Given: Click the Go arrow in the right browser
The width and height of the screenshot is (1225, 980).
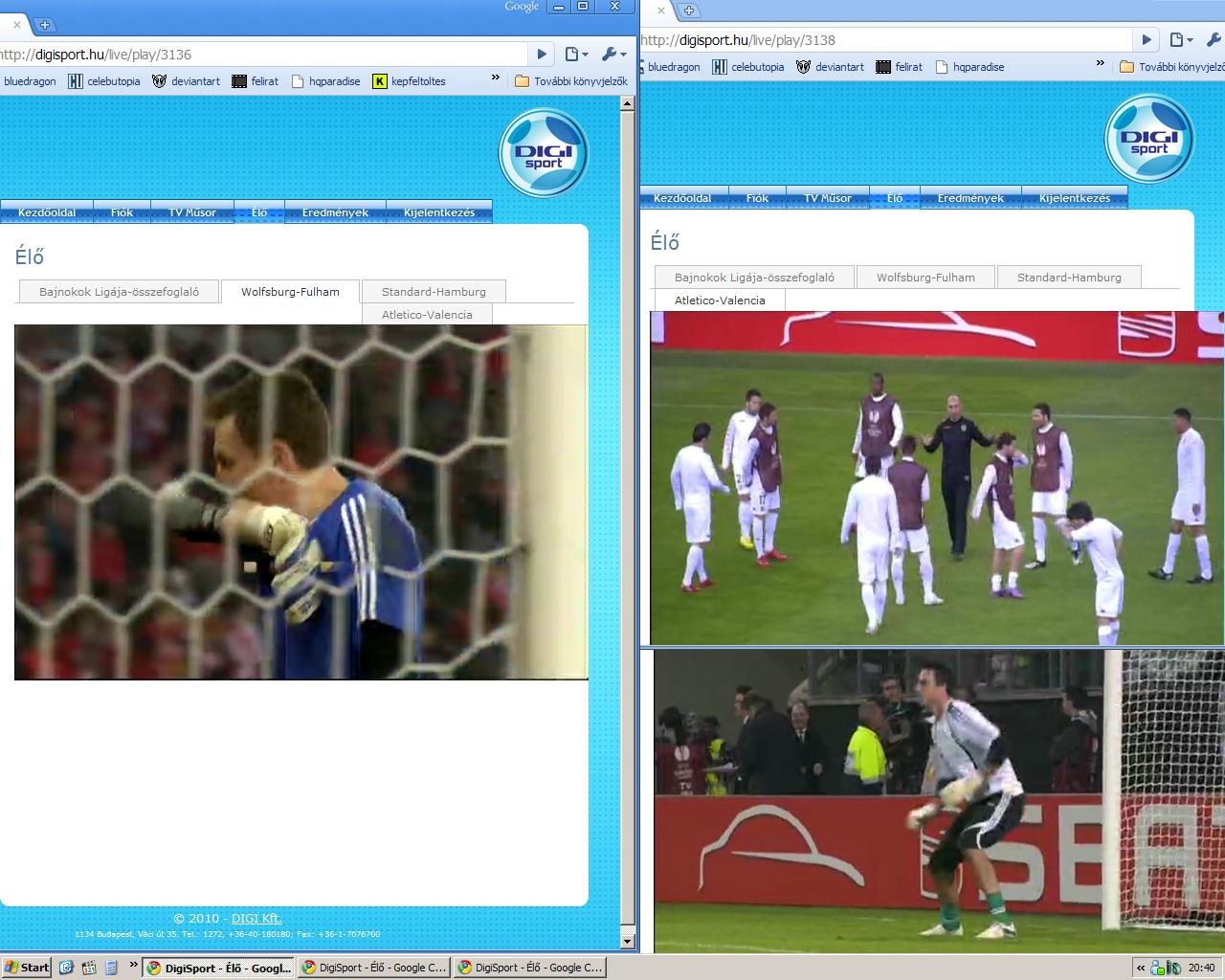Looking at the screenshot, I should (1146, 40).
